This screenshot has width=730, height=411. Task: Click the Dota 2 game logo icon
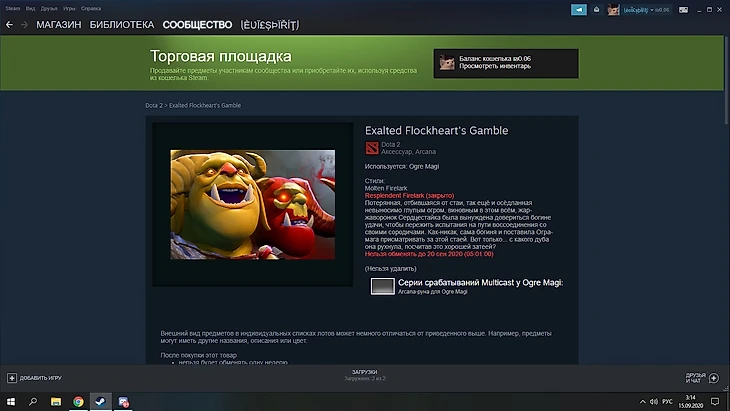[372, 148]
